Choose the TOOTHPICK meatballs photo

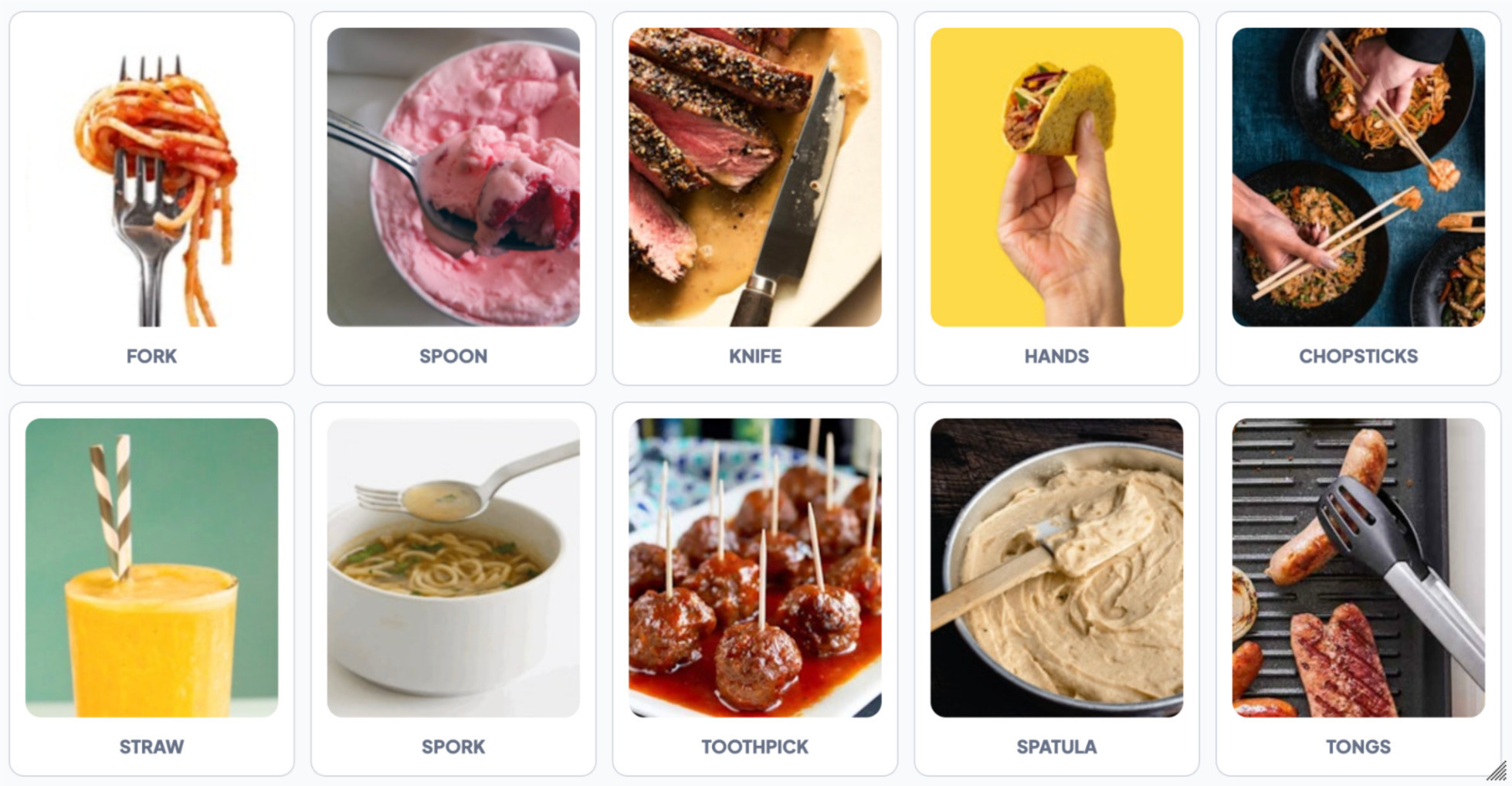pyautogui.click(x=755, y=567)
